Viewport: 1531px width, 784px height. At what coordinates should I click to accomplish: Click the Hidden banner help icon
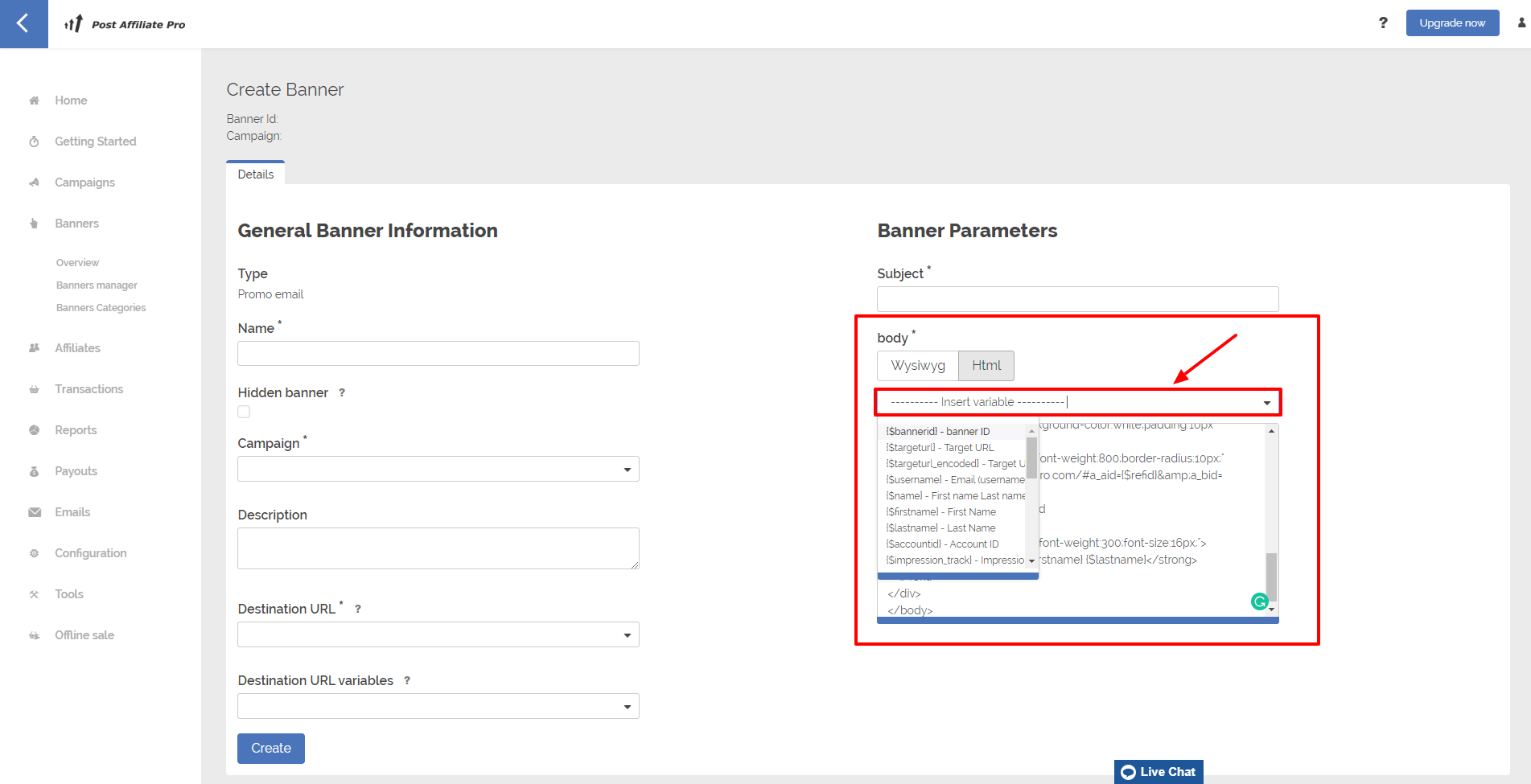click(x=342, y=393)
